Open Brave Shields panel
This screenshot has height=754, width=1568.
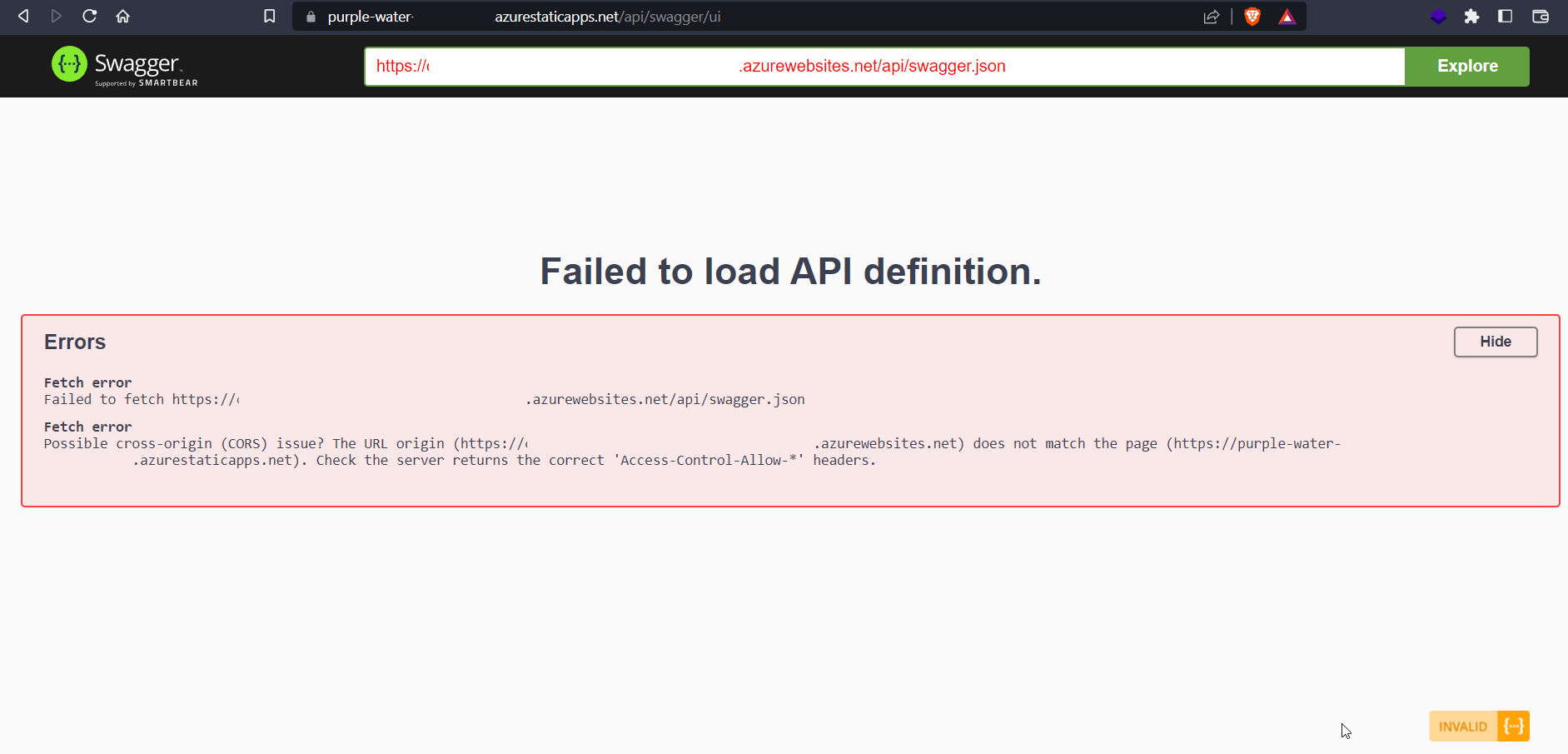point(1252,16)
